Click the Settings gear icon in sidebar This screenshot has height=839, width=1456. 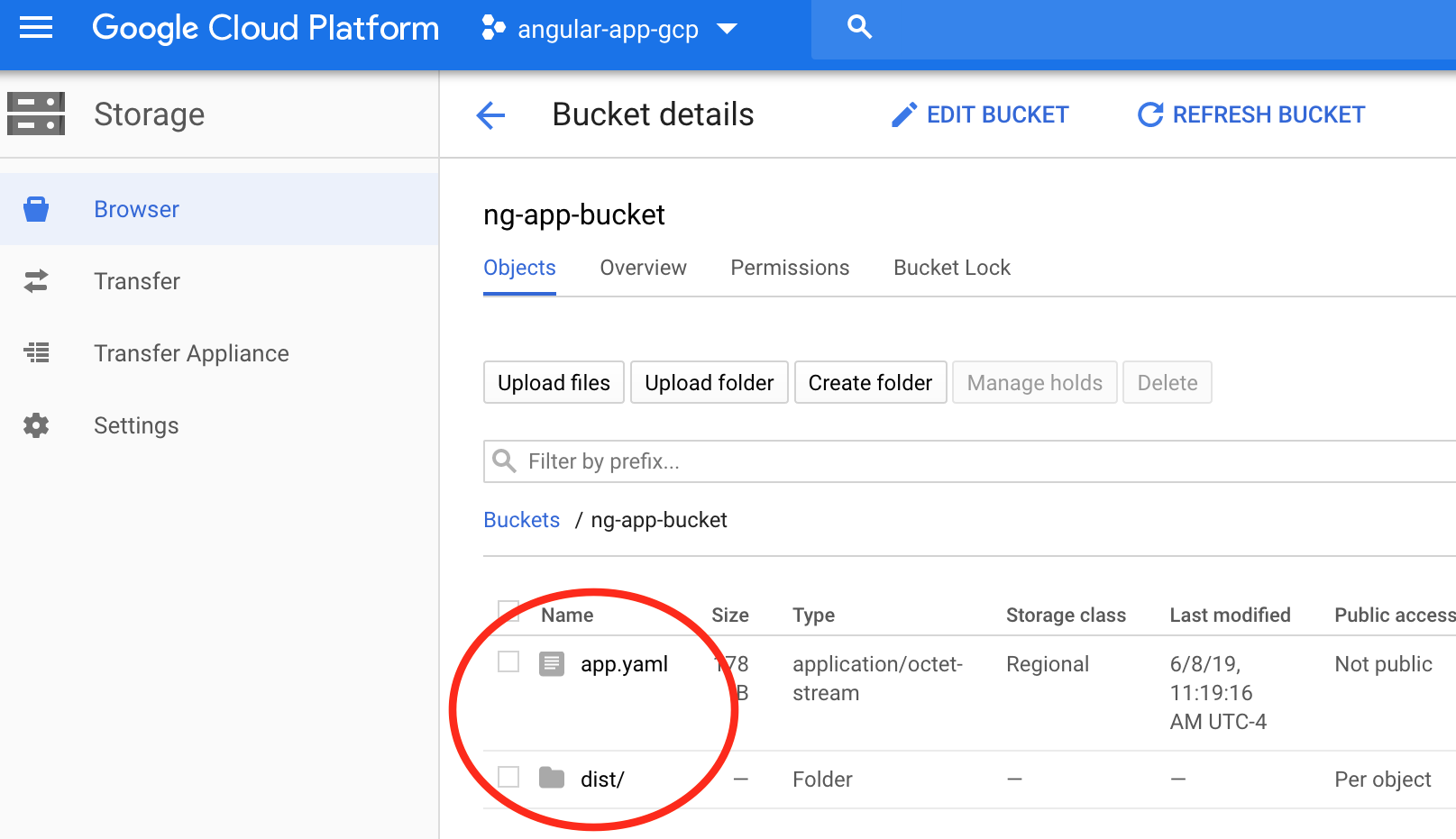(x=36, y=425)
